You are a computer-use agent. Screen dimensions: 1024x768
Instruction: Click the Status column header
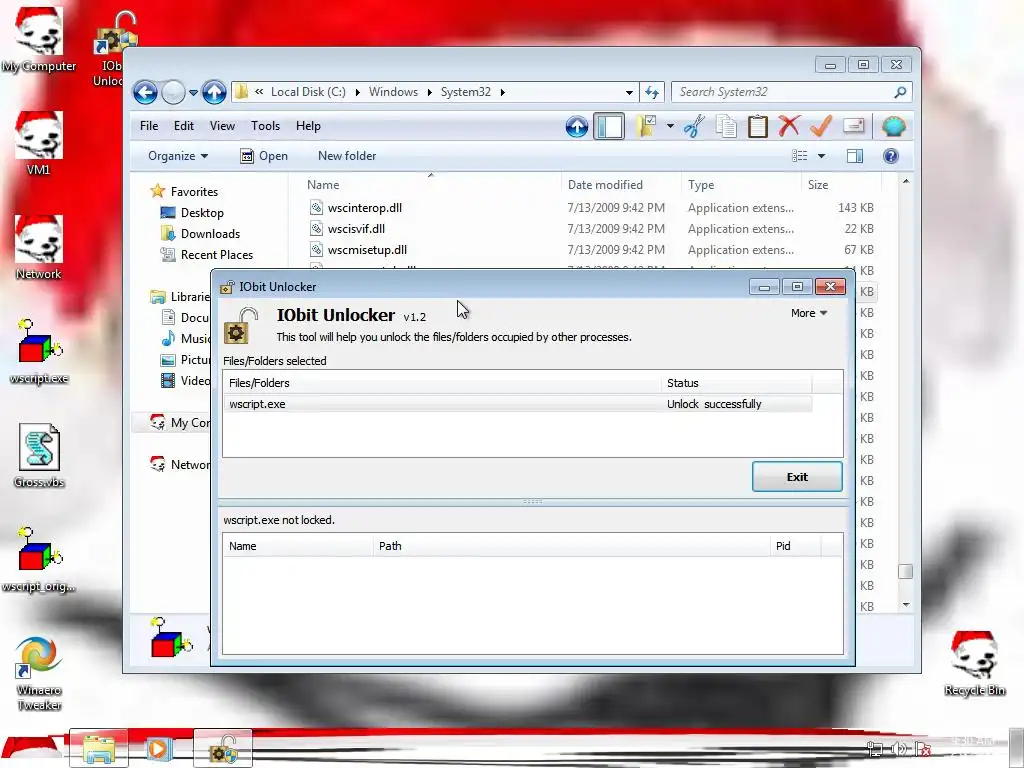737,383
